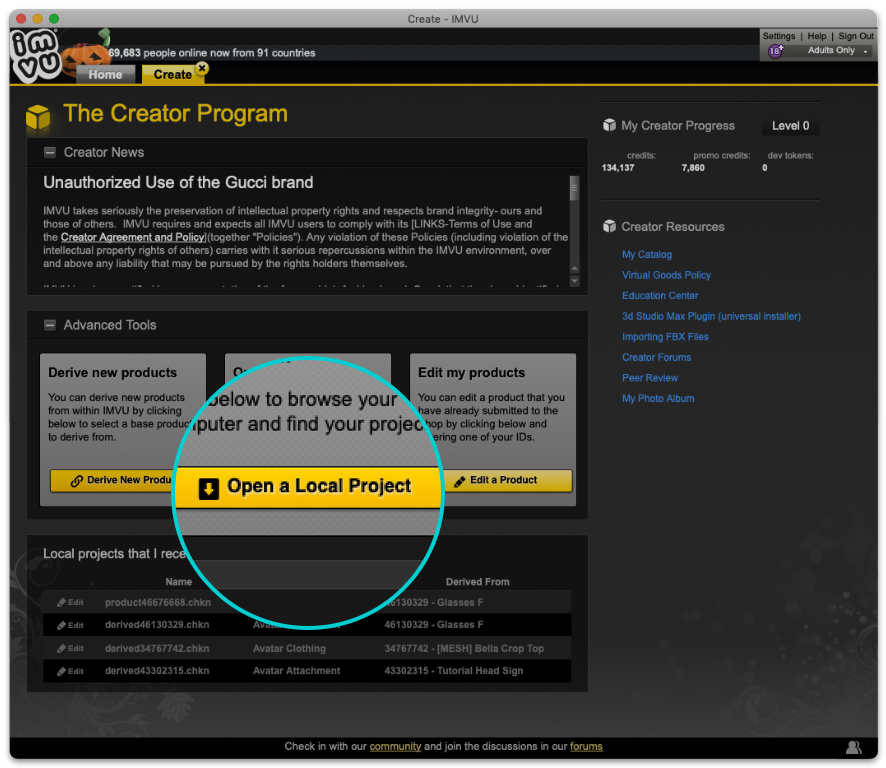This screenshot has width=886, height=768.
Task: Click Sign Out
Action: tap(855, 36)
